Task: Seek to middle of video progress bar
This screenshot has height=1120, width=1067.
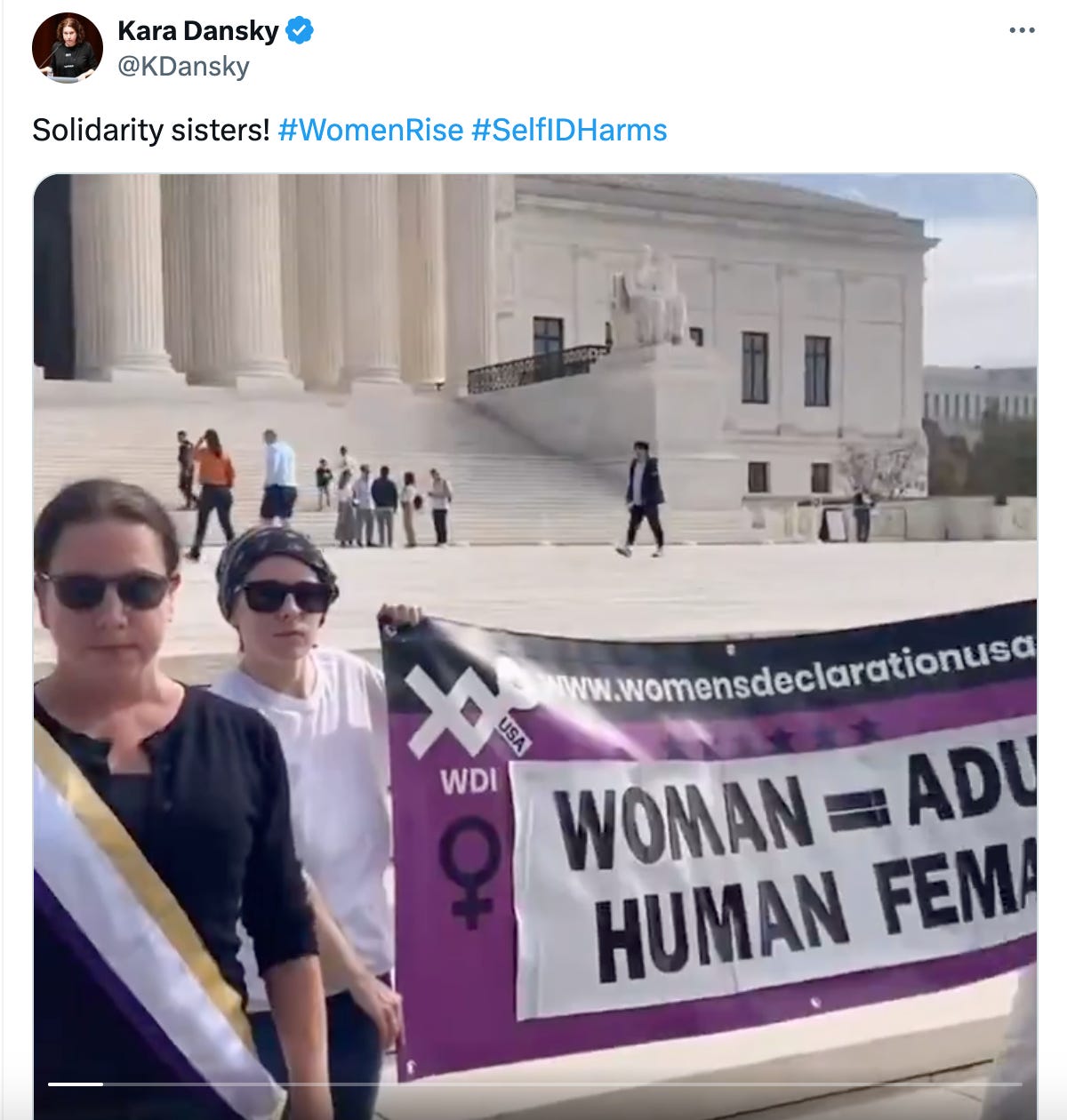Action: coord(534,1084)
